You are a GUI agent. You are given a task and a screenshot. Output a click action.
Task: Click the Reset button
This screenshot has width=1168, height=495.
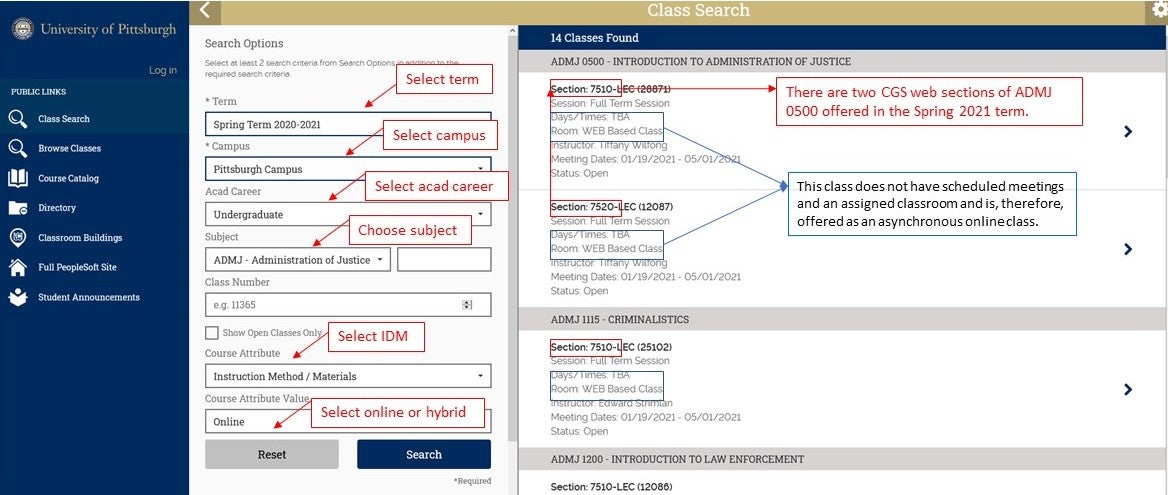click(x=272, y=454)
